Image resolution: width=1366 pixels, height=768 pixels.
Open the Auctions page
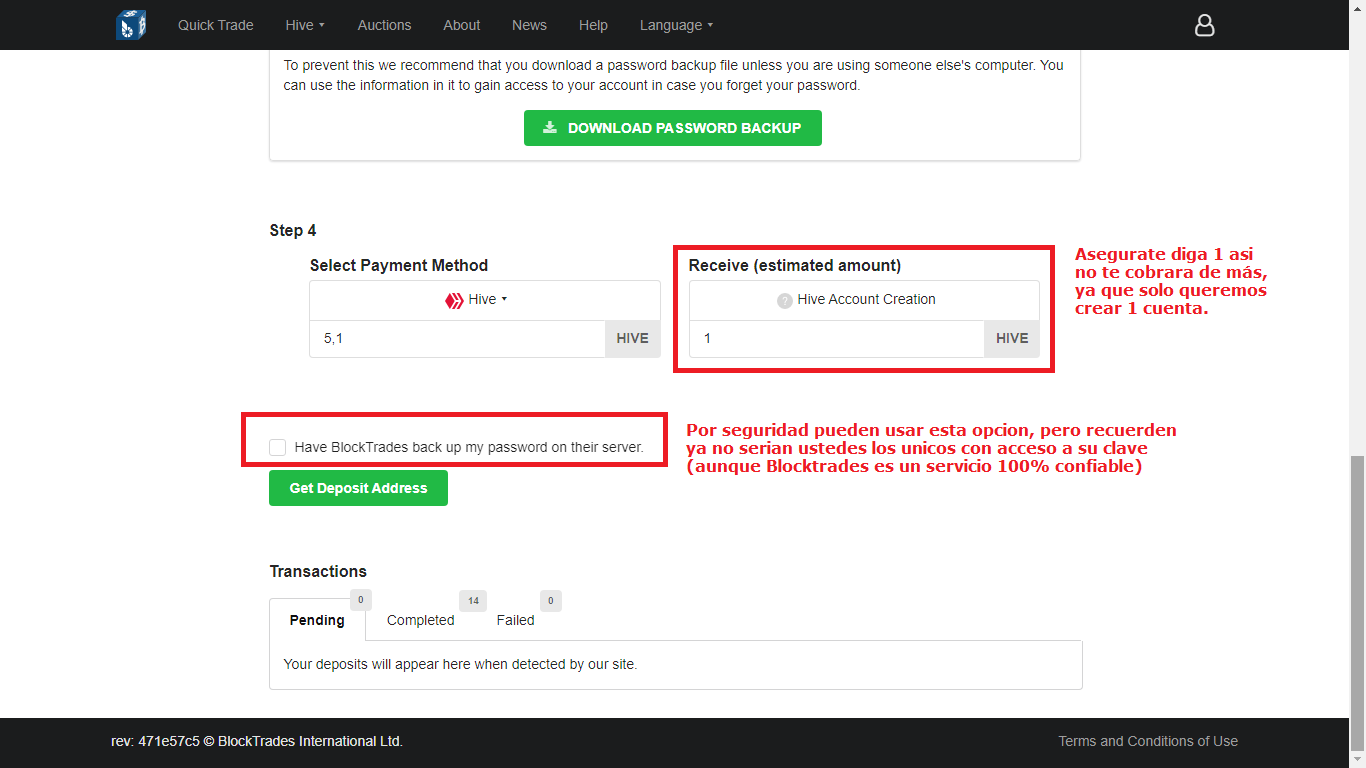pyautogui.click(x=384, y=25)
